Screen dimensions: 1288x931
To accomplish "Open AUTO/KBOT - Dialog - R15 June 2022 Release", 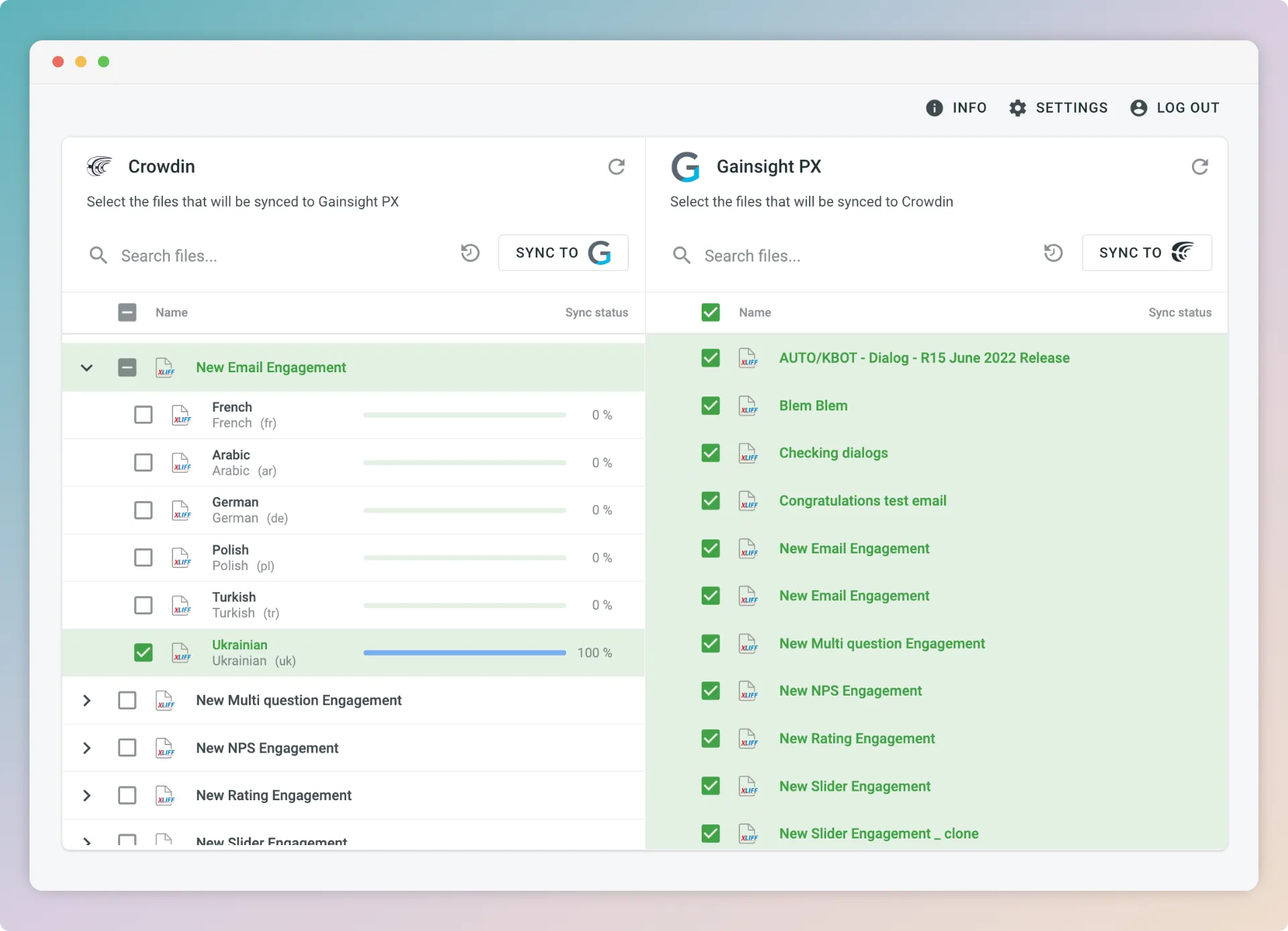I will pos(924,358).
